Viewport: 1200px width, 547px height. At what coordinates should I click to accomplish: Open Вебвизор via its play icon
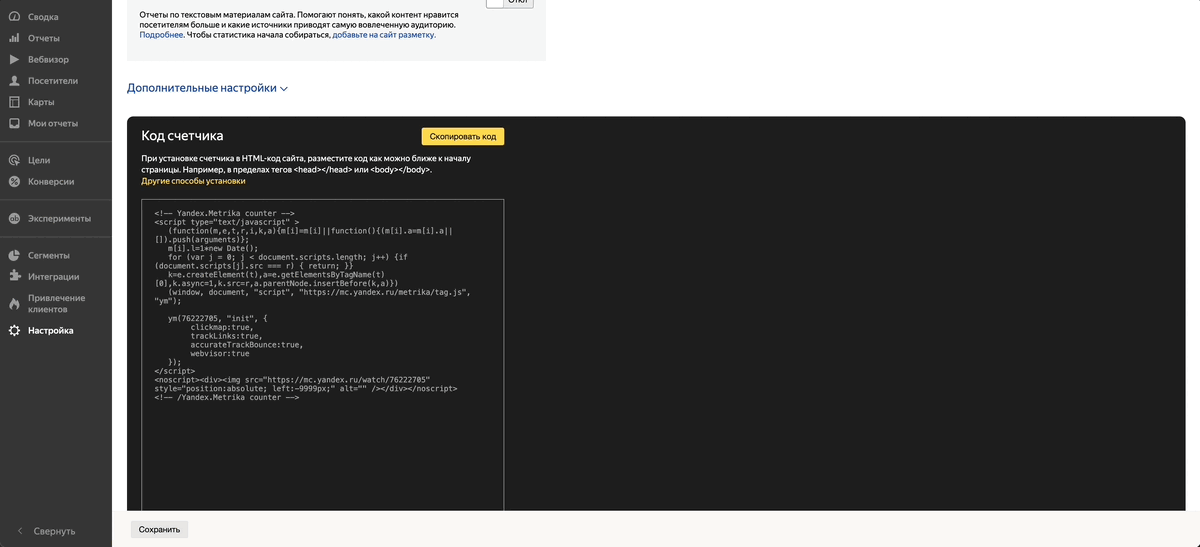pyautogui.click(x=15, y=60)
